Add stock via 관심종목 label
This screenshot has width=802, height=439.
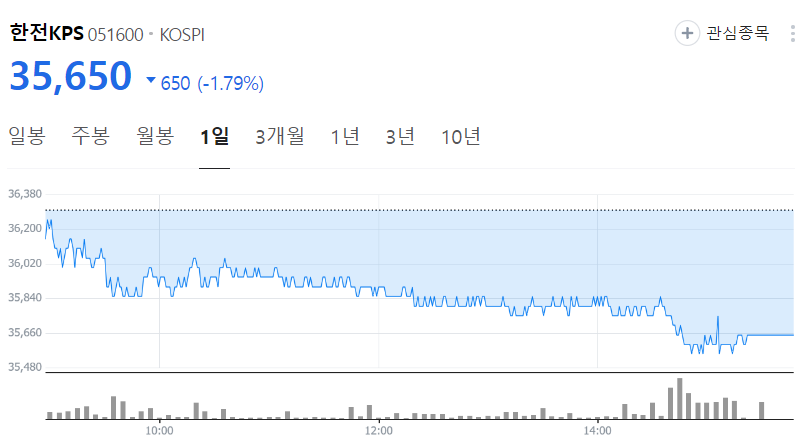(738, 33)
